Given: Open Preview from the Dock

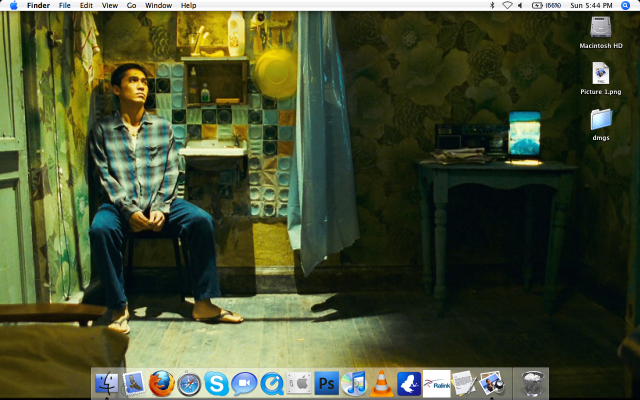Looking at the screenshot, I should tap(491, 383).
